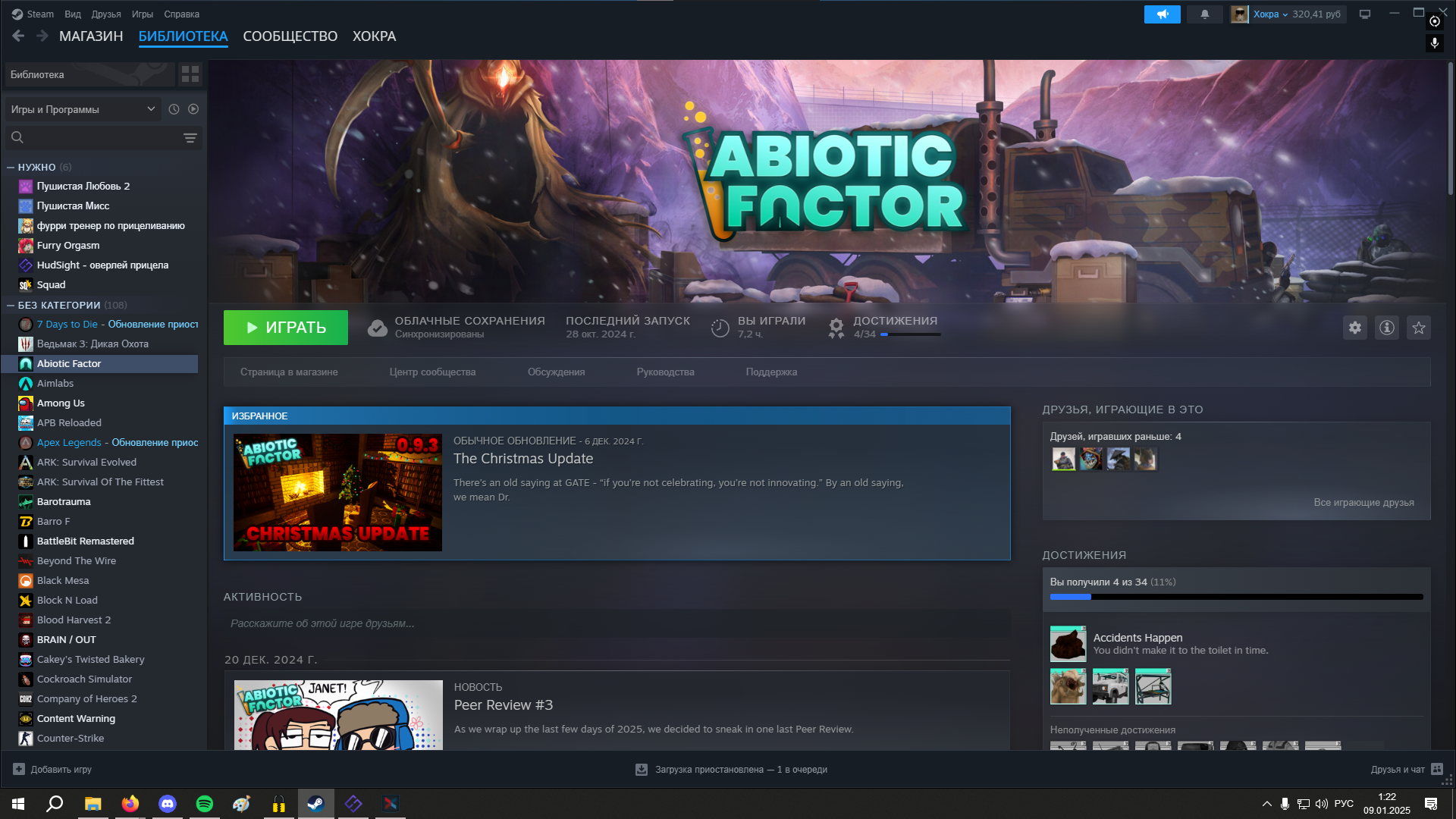
Task: Open the notifications bell
Action: 1204,14
